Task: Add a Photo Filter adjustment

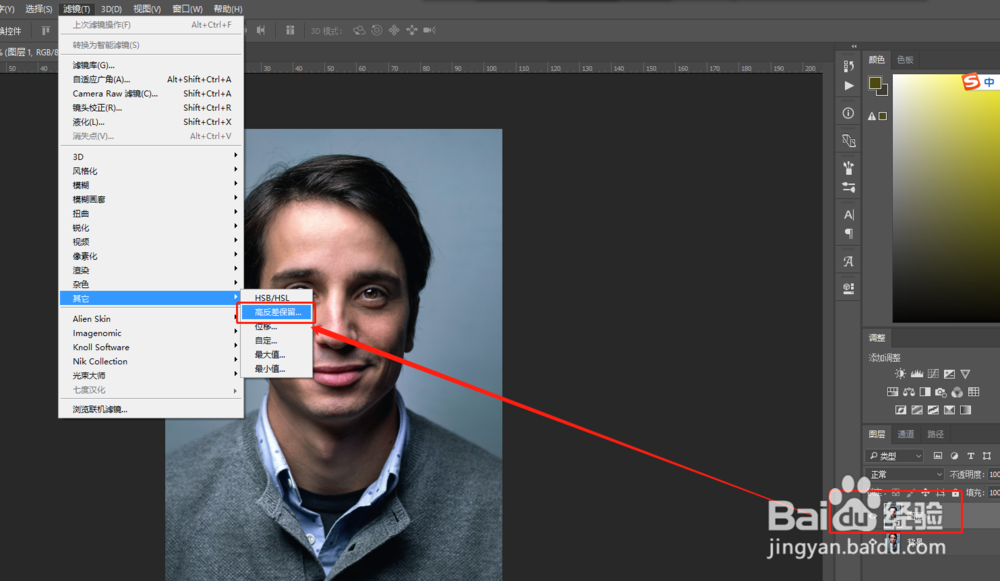Action: [x=941, y=392]
